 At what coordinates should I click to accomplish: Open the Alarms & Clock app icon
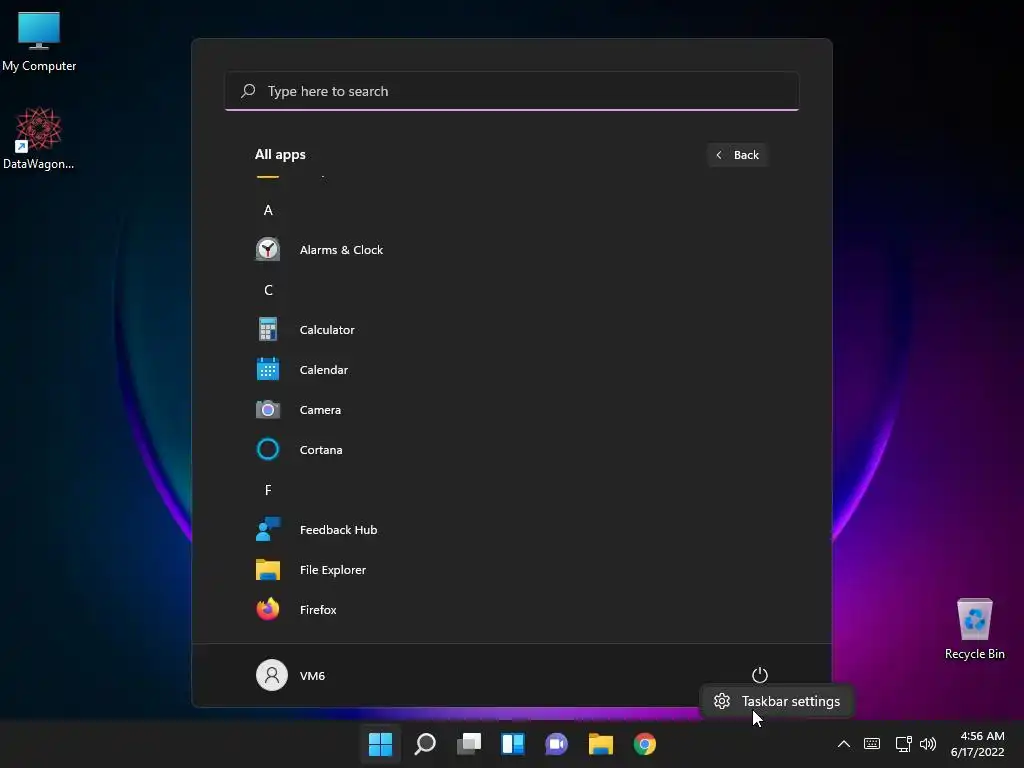pyautogui.click(x=268, y=249)
